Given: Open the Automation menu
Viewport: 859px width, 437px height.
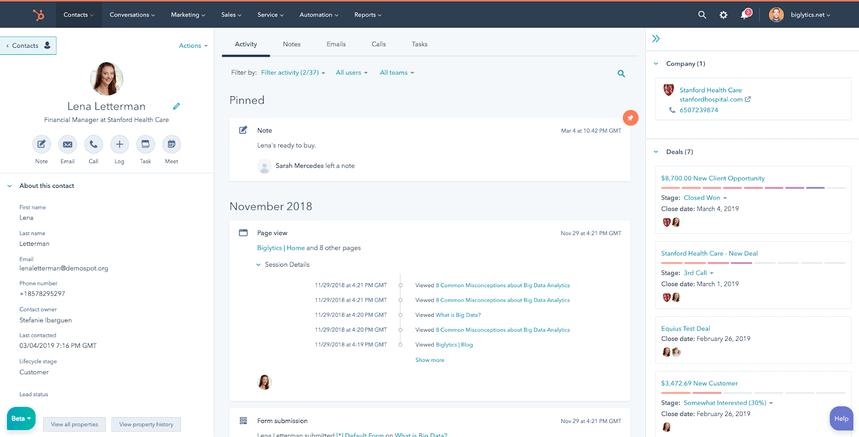Looking at the screenshot, I should coord(319,15).
